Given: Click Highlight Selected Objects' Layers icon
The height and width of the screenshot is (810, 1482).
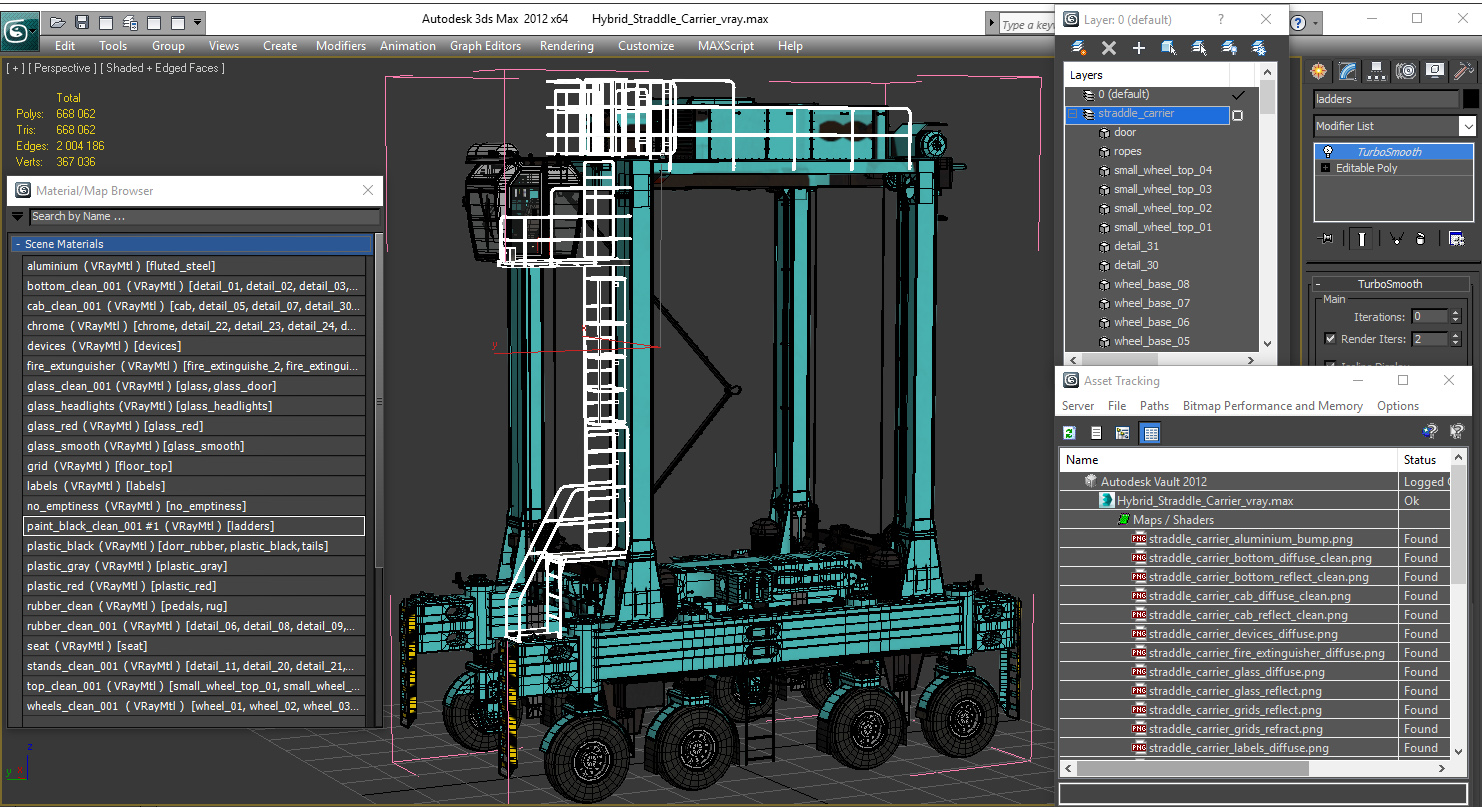Looking at the screenshot, I should 1198,48.
